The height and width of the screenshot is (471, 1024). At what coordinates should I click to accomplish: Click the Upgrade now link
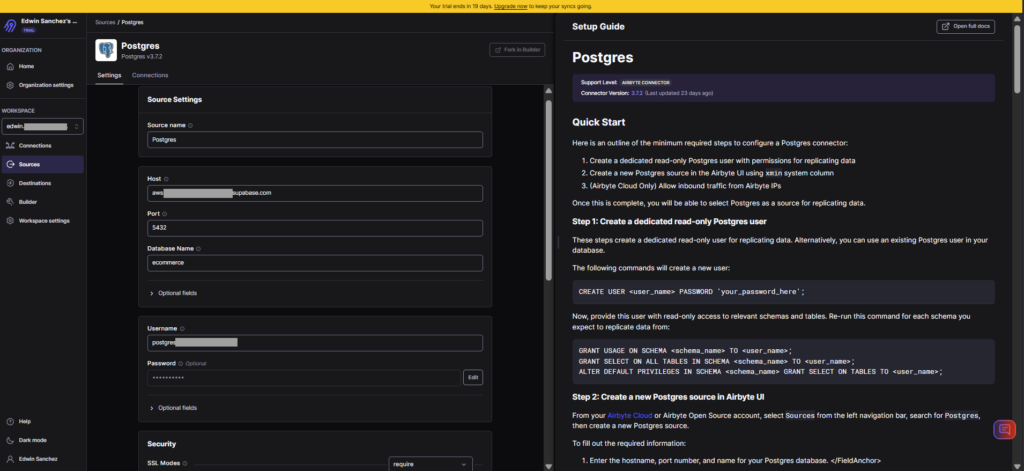tap(511, 6)
